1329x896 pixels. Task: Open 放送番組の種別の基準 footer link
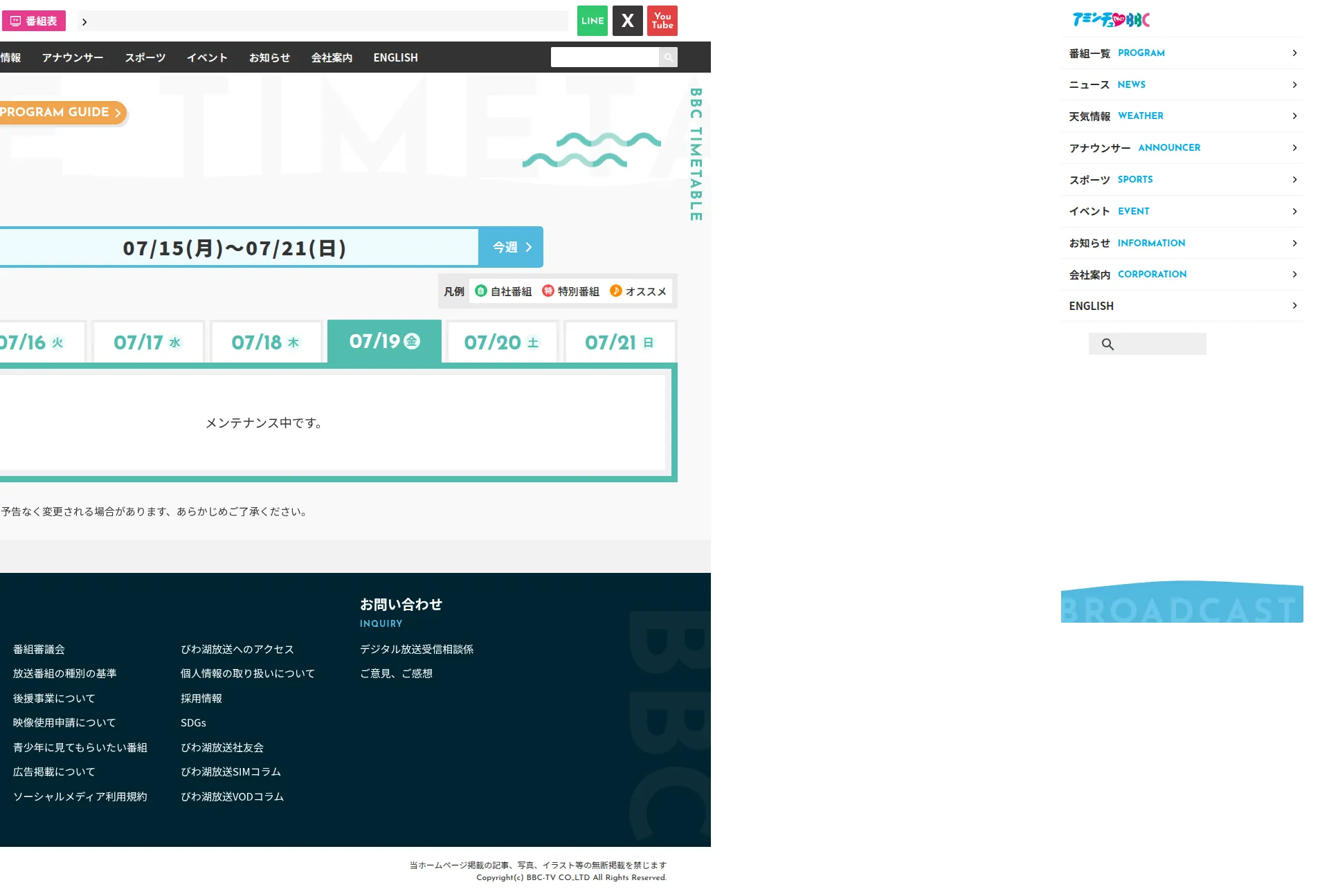click(x=64, y=673)
